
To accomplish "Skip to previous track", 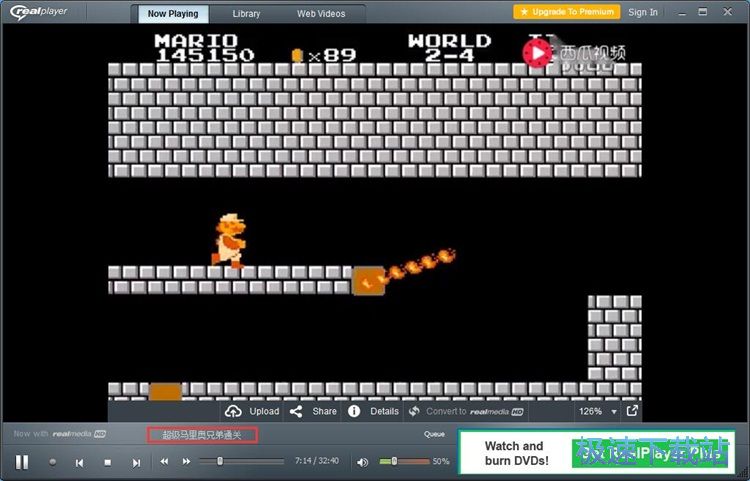I will tap(79, 462).
